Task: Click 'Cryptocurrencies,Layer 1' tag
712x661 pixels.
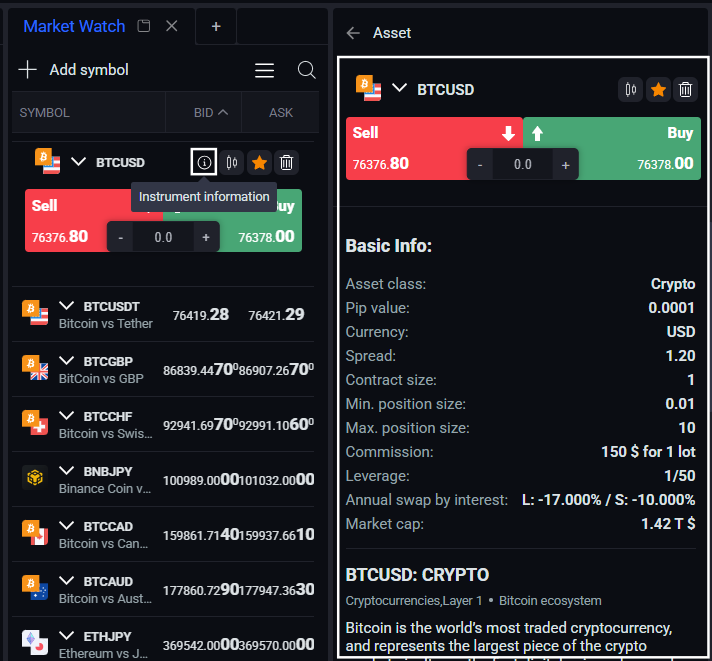Action: (414, 601)
